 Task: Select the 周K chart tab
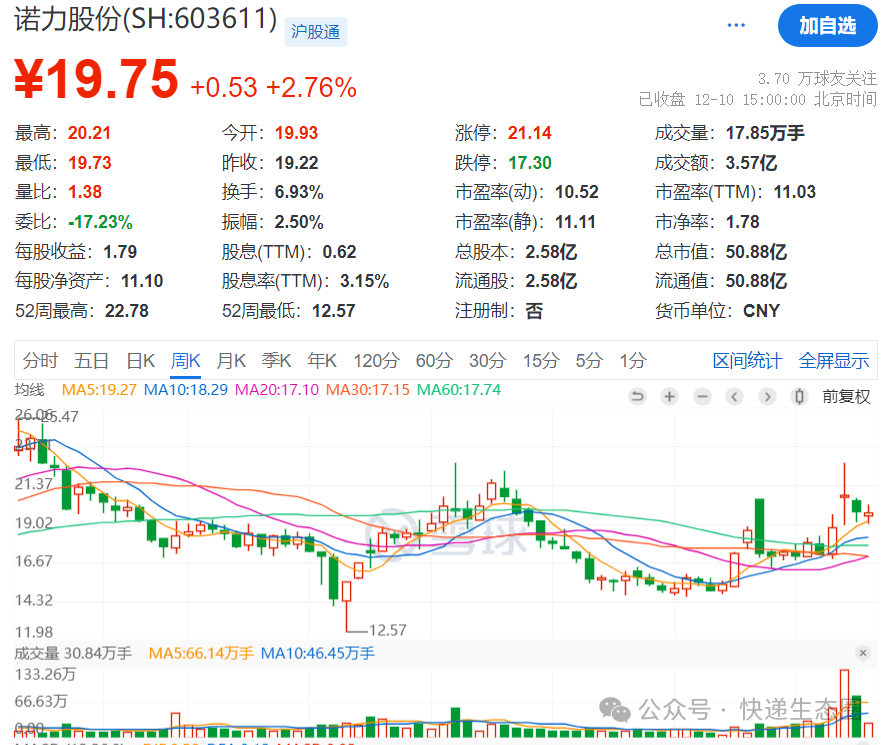[x=185, y=360]
